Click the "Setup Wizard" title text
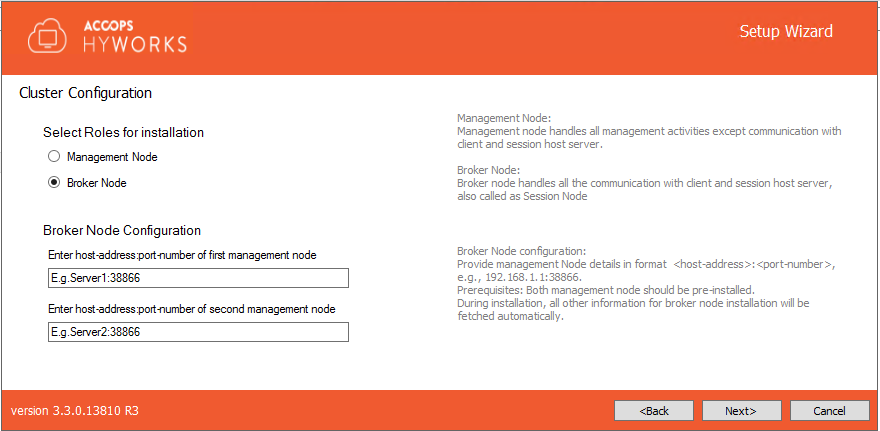The image size is (880, 431). click(786, 31)
